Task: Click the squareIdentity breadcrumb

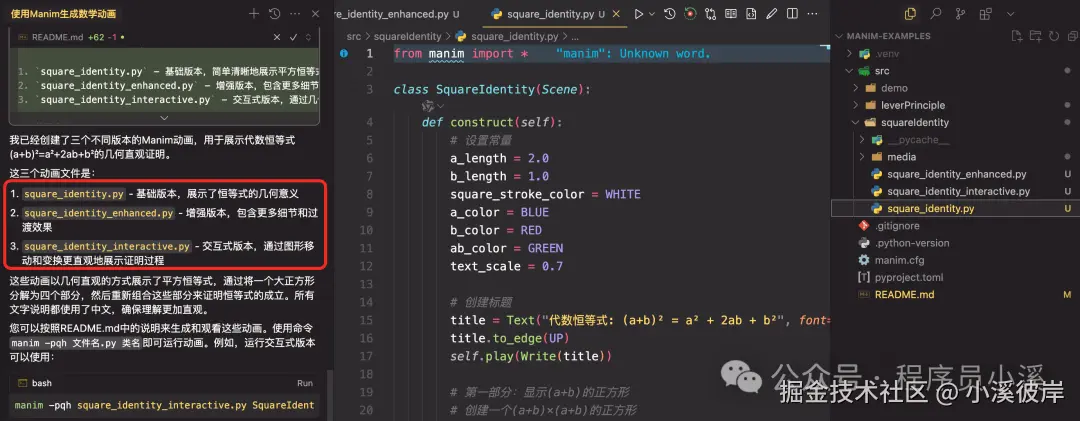Action: coord(409,37)
